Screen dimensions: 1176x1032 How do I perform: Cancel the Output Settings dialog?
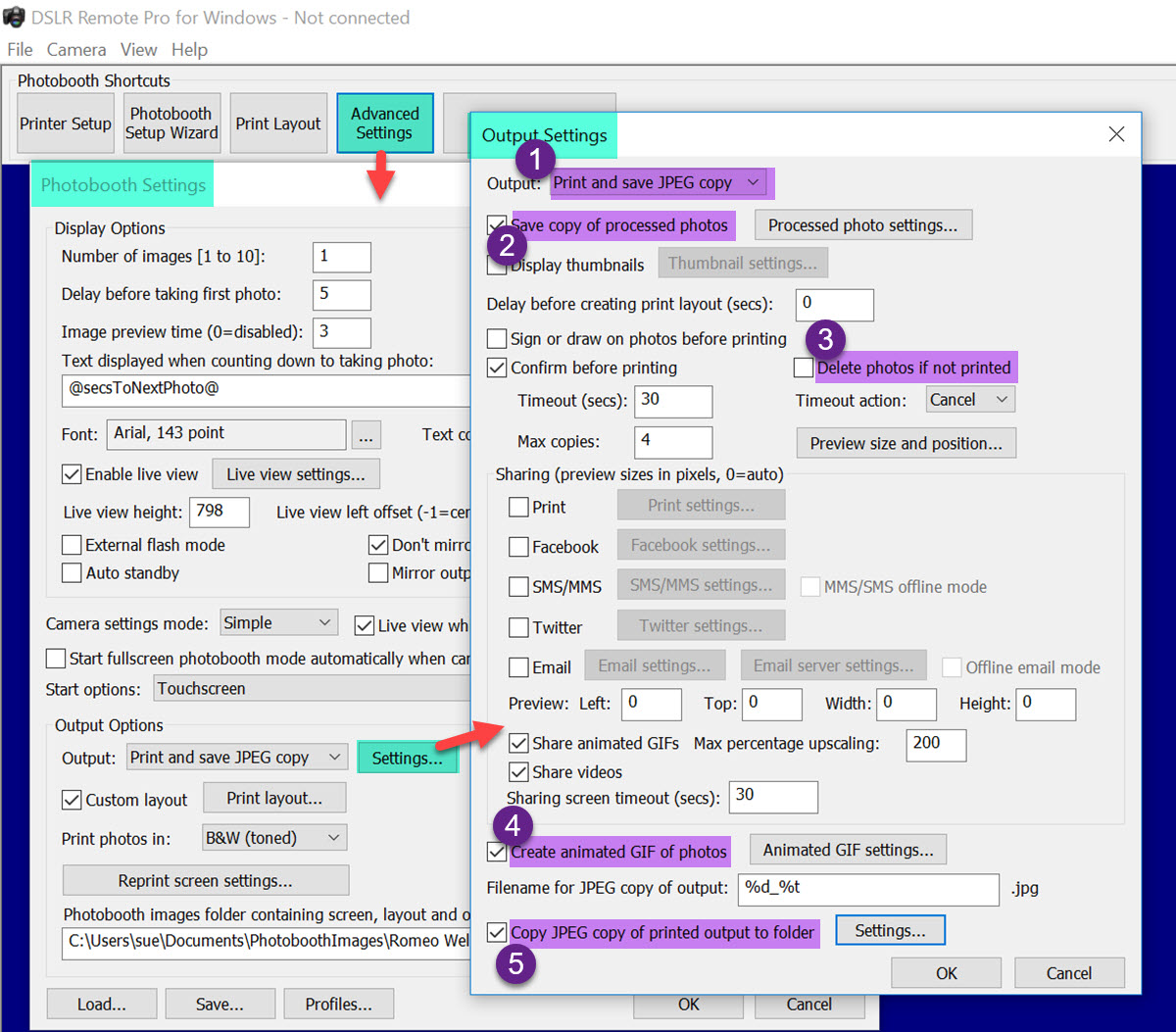tap(1069, 973)
